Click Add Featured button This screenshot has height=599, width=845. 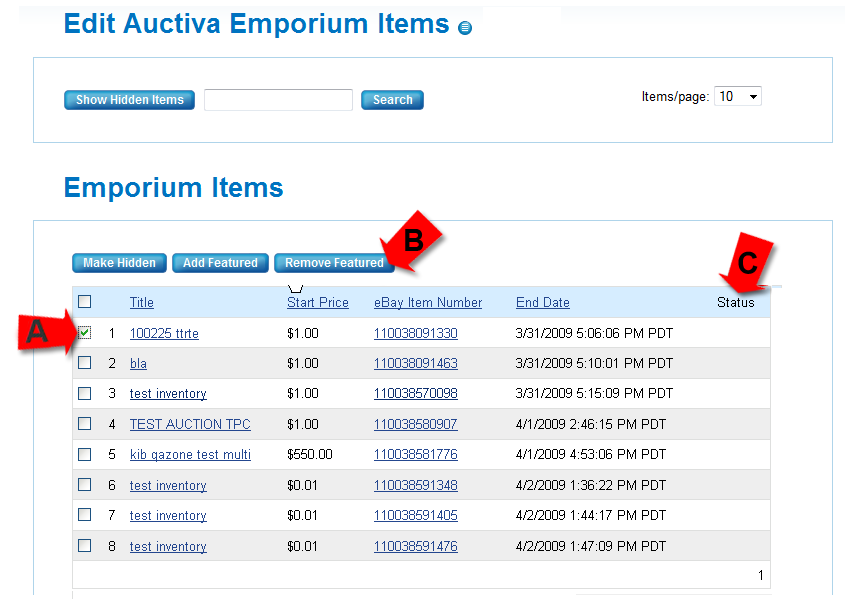pos(220,263)
